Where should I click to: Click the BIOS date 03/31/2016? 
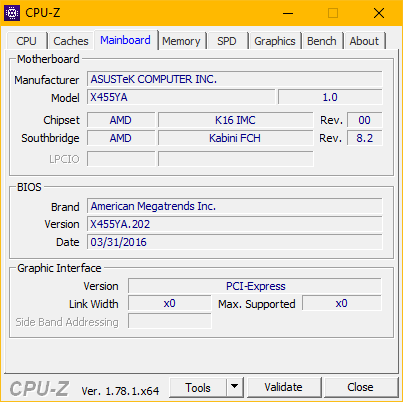pyautogui.click(x=235, y=242)
